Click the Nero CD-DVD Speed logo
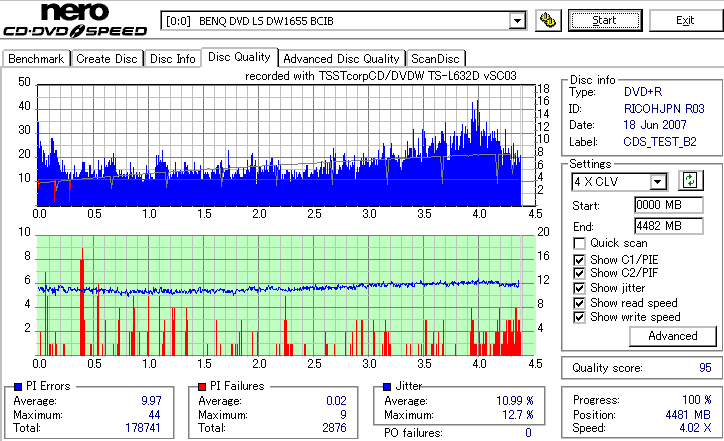 tap(75, 20)
